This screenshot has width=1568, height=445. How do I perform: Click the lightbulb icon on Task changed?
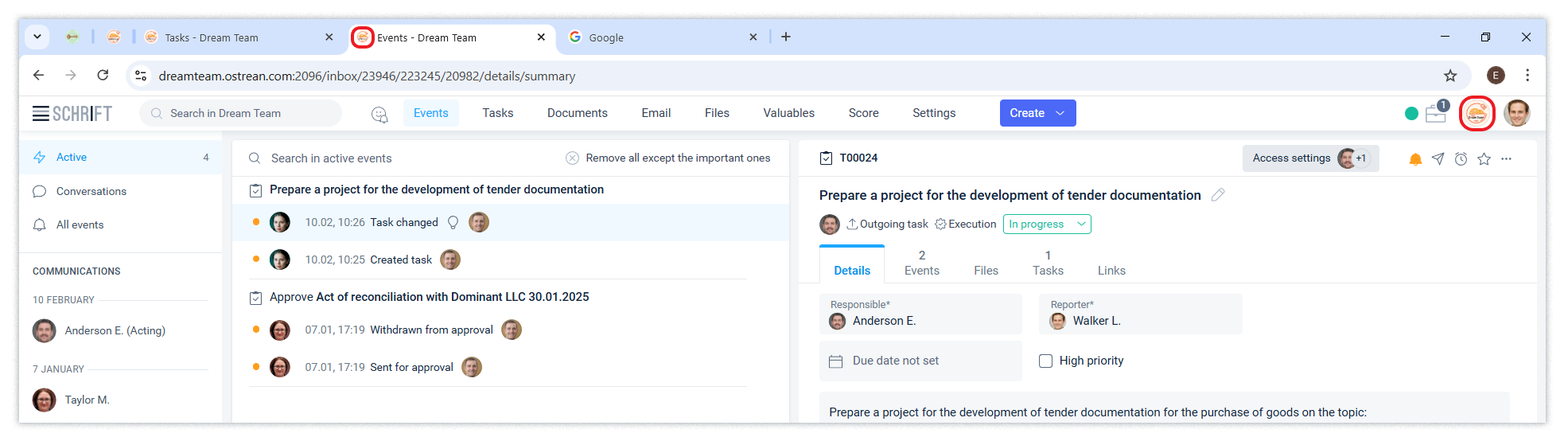tap(453, 223)
